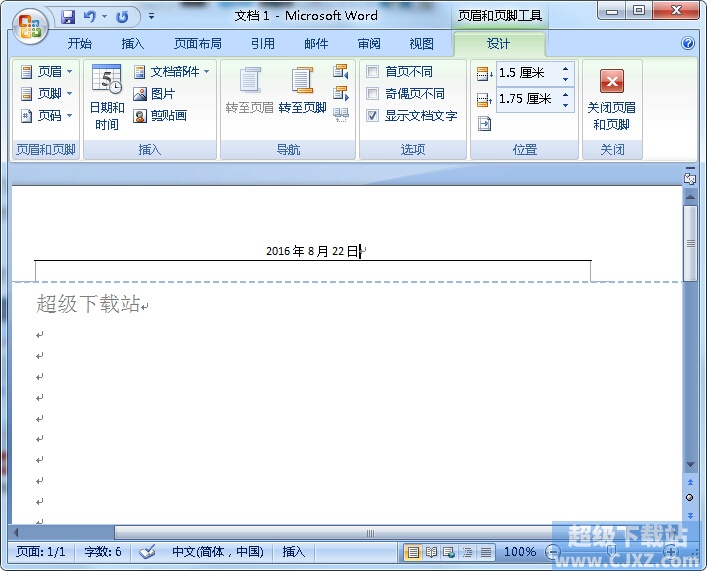
Task: Enable Different First Page checkbox
Action: click(373, 72)
